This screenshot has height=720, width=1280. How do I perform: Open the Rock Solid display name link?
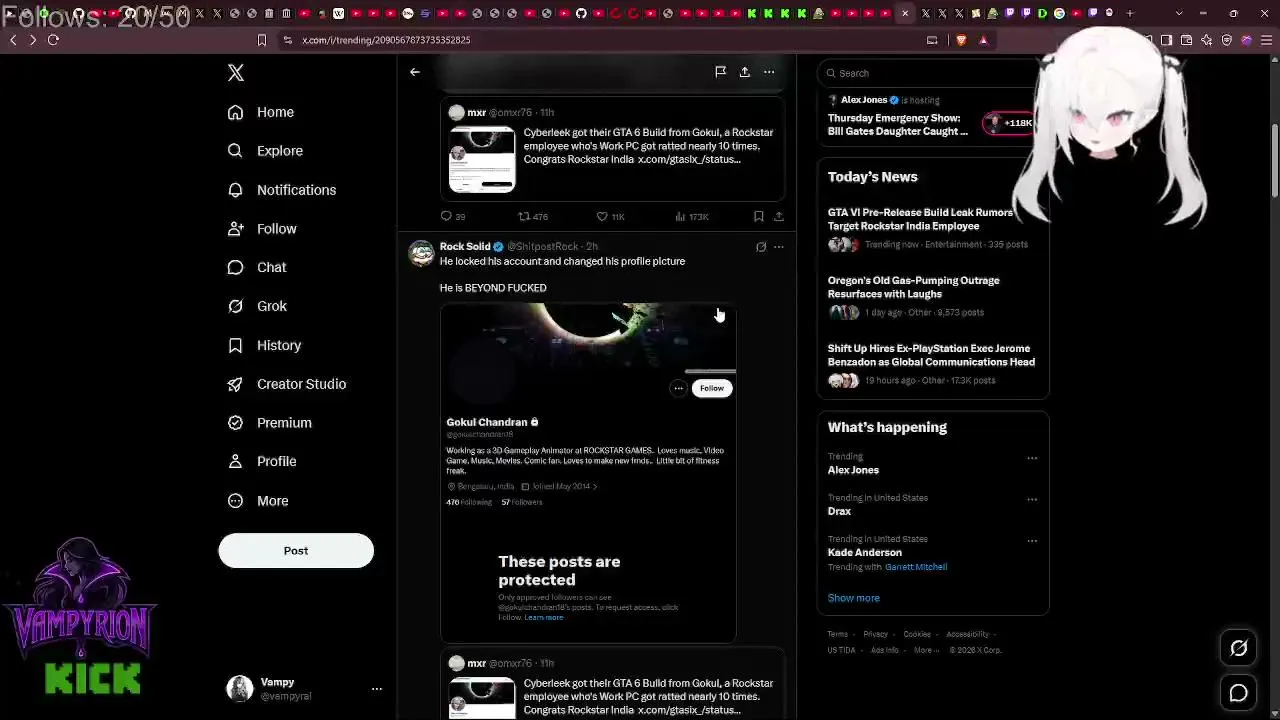coord(465,247)
